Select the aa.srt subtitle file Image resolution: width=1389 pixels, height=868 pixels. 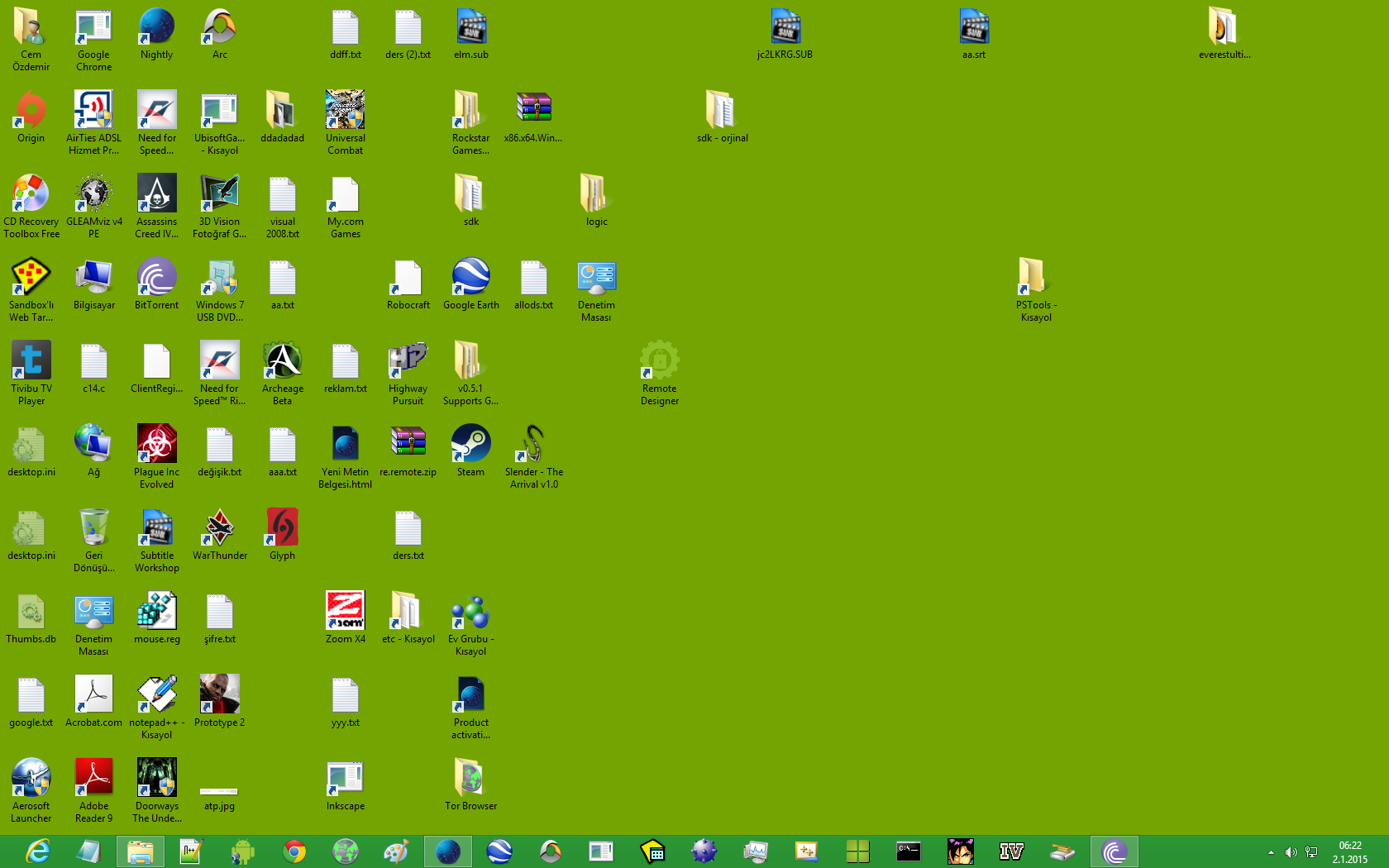pyautogui.click(x=974, y=34)
